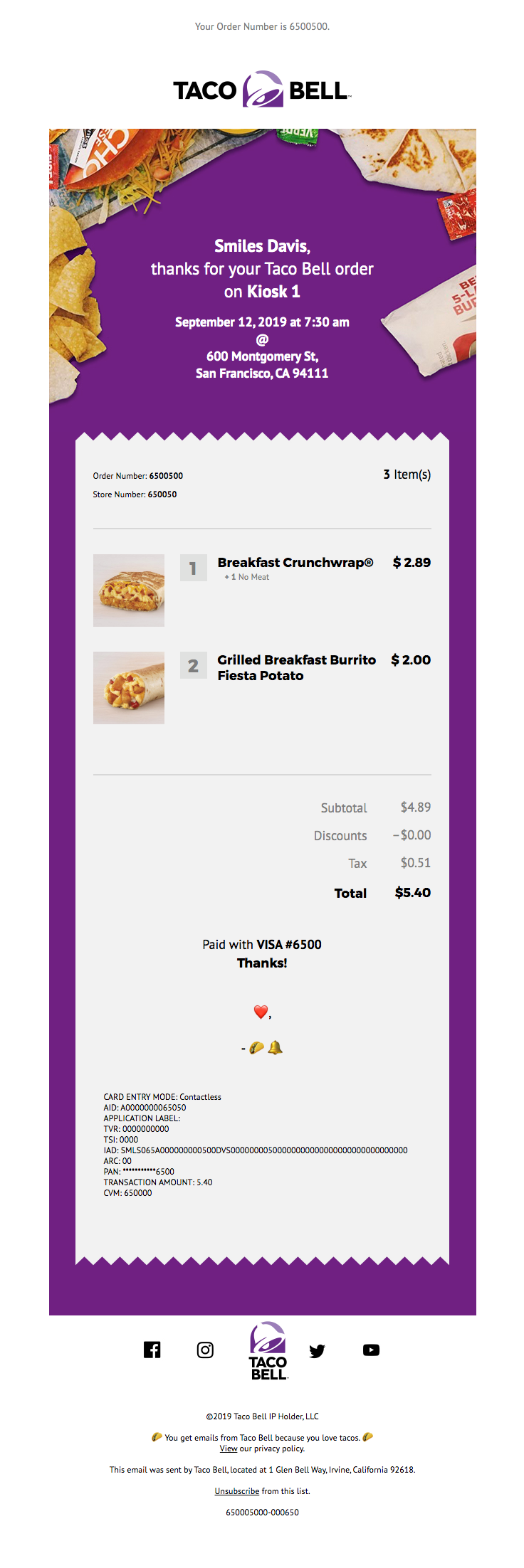Viewport: 524px width, 1568px height.
Task: Click the Unsubscribe link
Action: (x=237, y=1490)
